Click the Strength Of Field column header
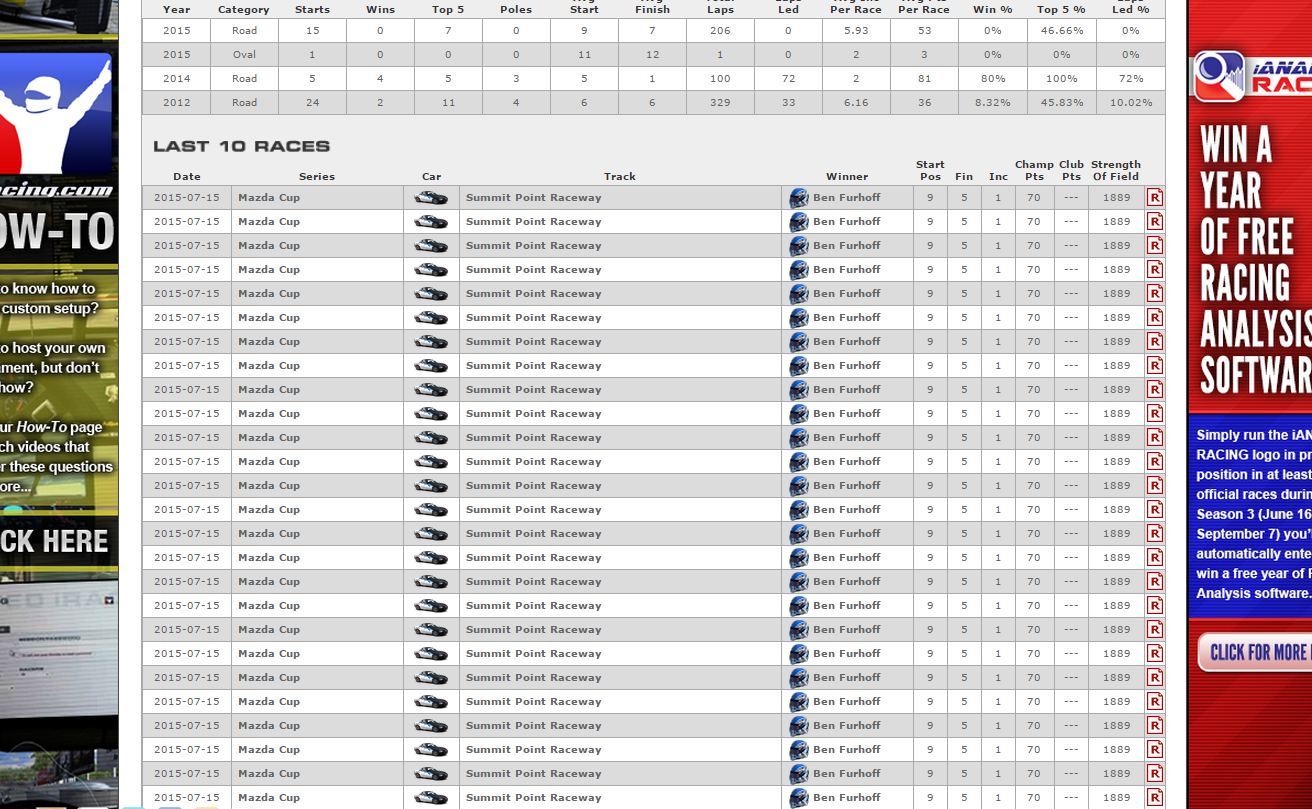This screenshot has height=809, width=1312. tap(1115, 170)
